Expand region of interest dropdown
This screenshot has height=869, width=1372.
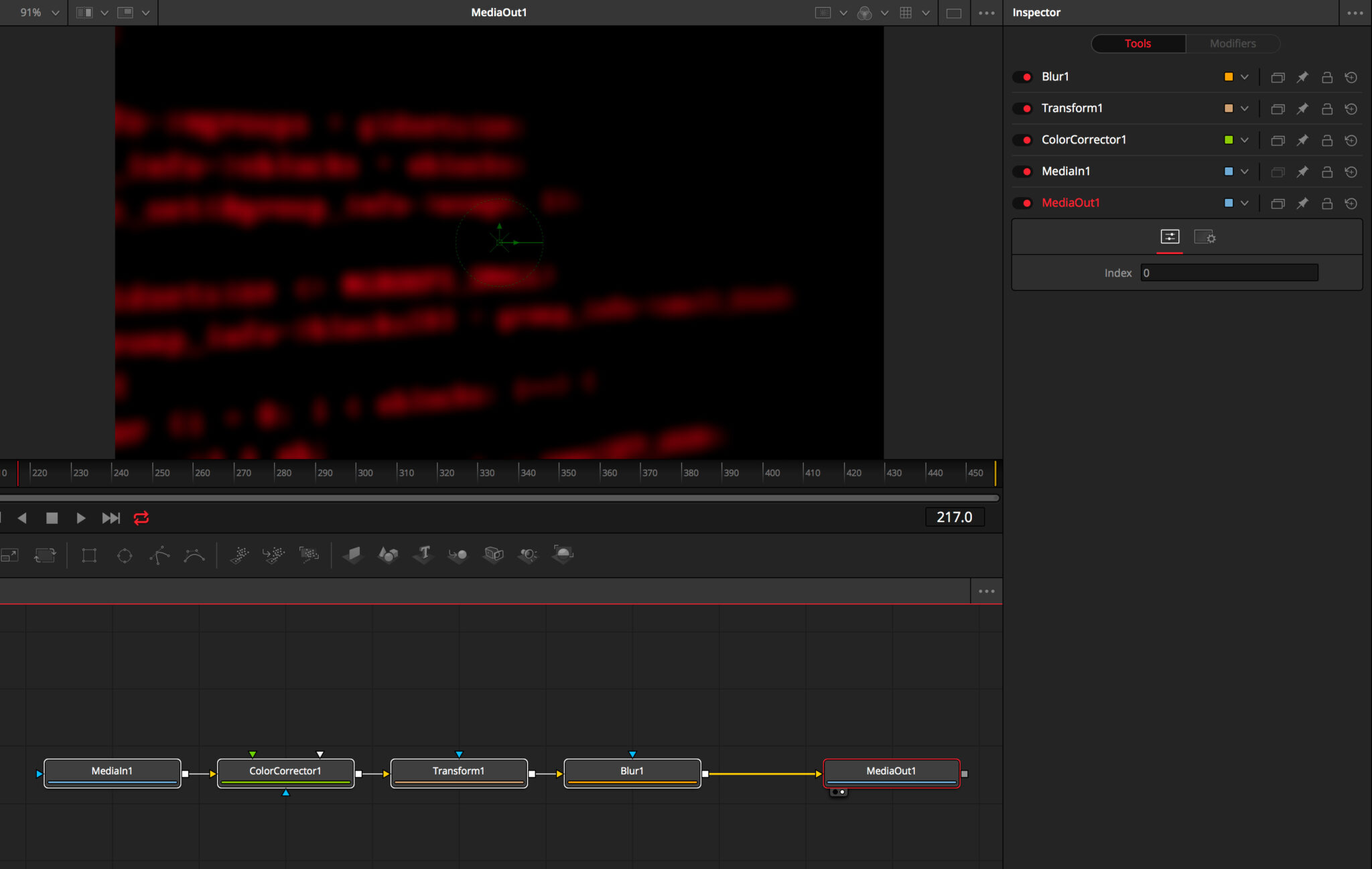[843, 13]
